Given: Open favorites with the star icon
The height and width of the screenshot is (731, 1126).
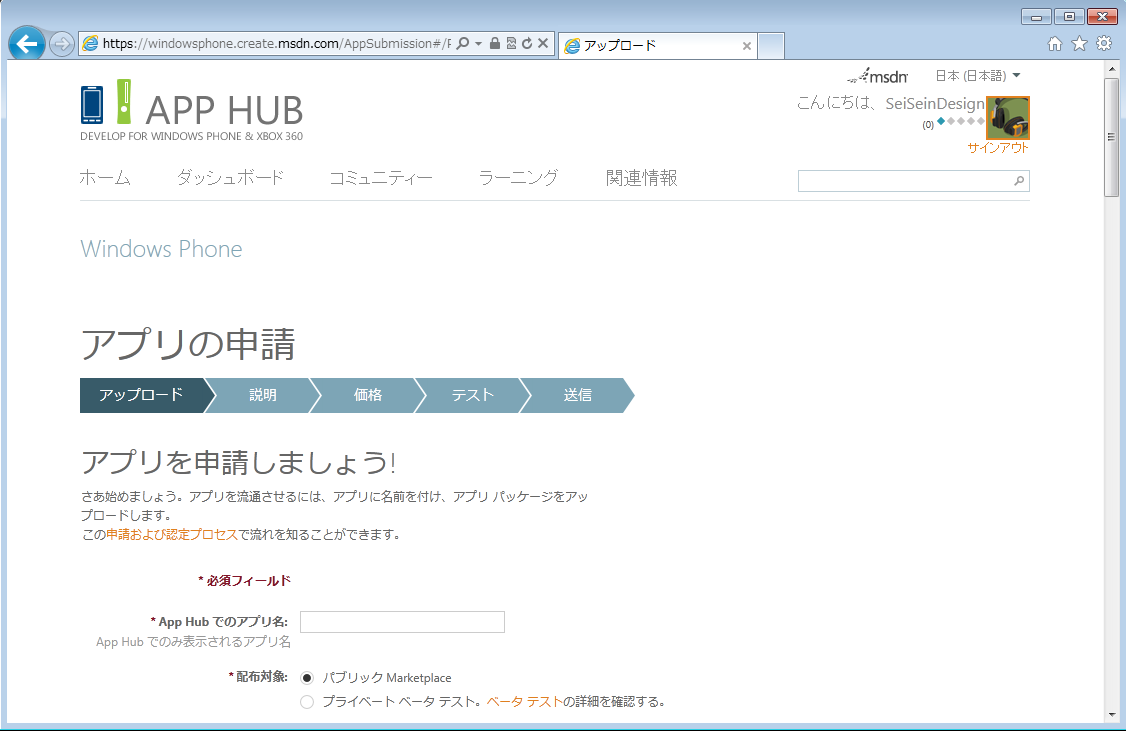Looking at the screenshot, I should point(1079,44).
